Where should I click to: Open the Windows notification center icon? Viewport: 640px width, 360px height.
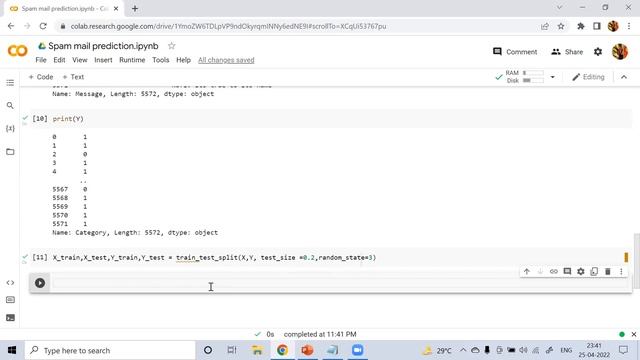tap(623, 350)
